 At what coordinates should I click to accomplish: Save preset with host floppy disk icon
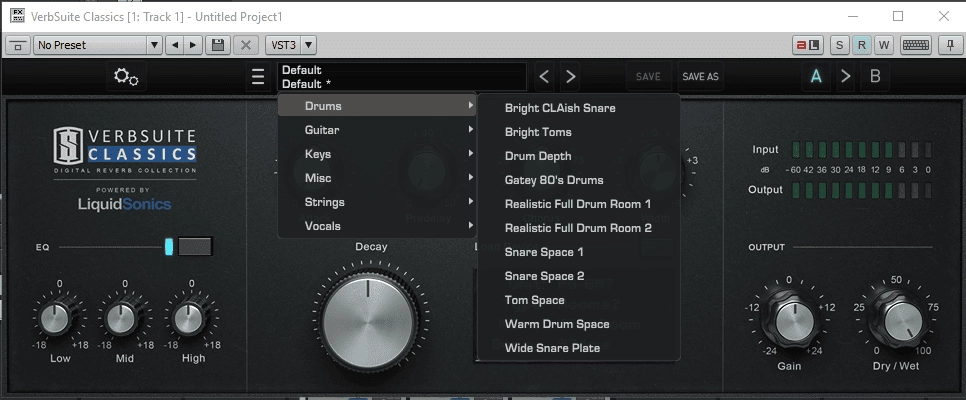coord(217,45)
